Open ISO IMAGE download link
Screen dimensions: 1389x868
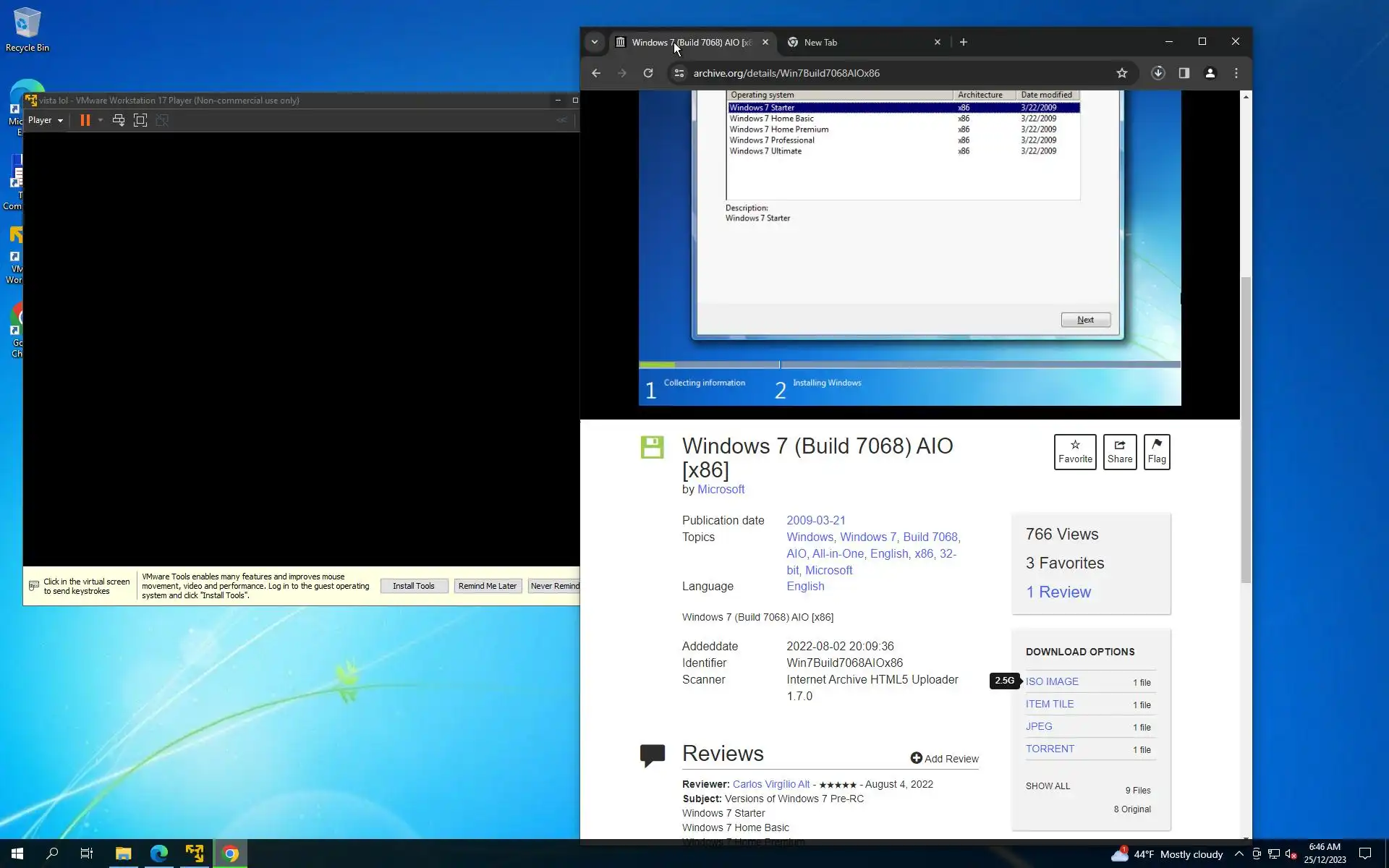(x=1052, y=681)
